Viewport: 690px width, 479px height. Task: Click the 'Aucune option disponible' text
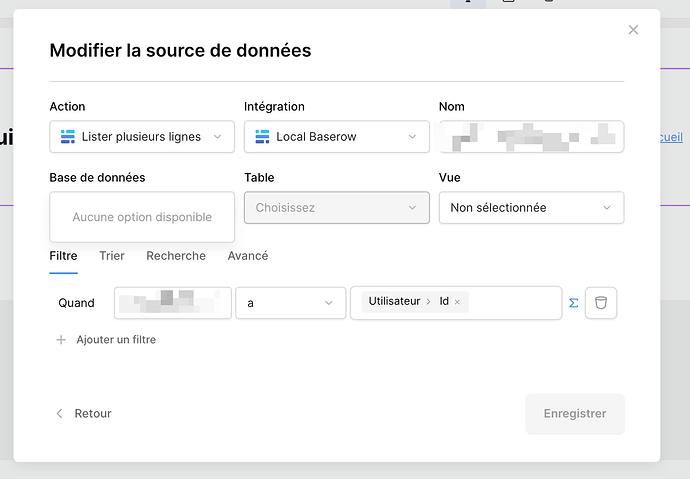pyautogui.click(x=142, y=217)
